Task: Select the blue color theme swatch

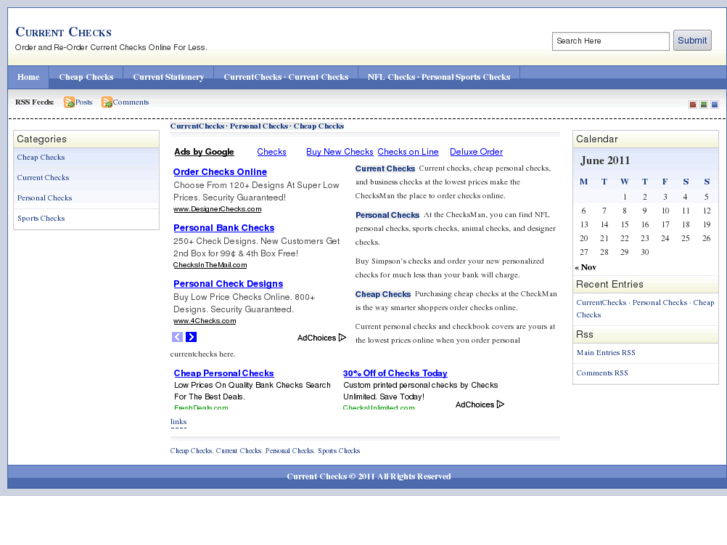Action: click(714, 104)
